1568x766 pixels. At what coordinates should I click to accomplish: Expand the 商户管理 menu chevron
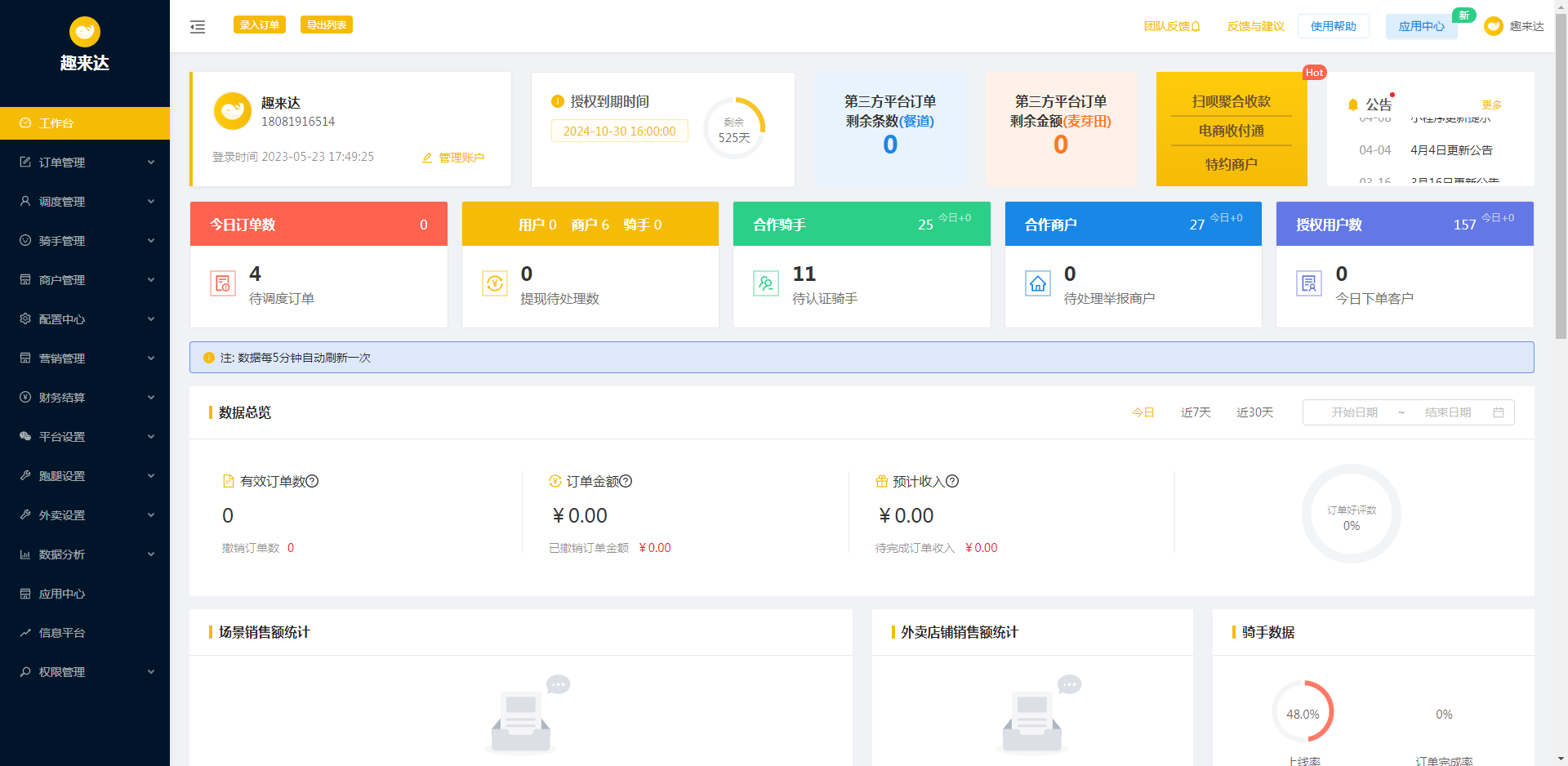pyautogui.click(x=151, y=280)
